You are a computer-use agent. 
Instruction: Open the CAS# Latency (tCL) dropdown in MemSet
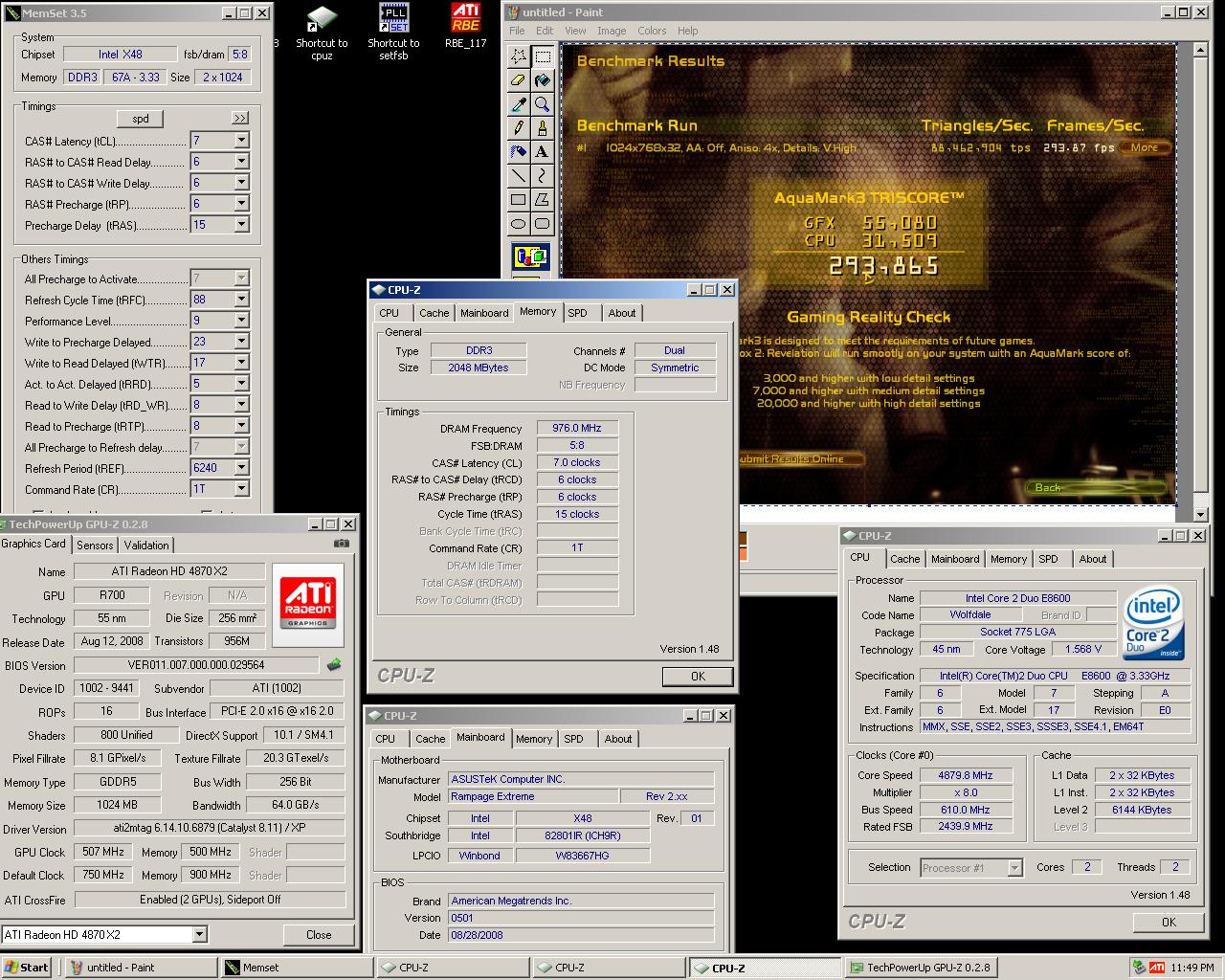(x=241, y=141)
